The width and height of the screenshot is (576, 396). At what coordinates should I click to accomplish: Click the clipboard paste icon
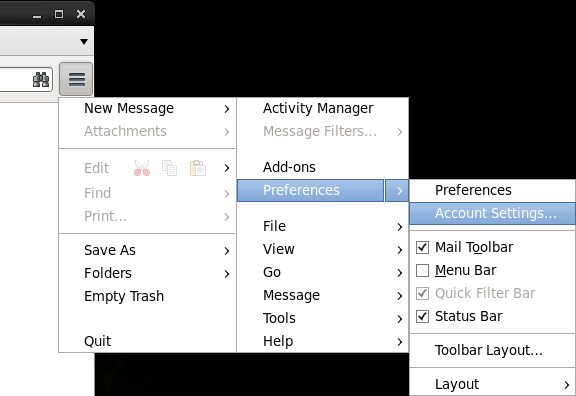click(198, 168)
